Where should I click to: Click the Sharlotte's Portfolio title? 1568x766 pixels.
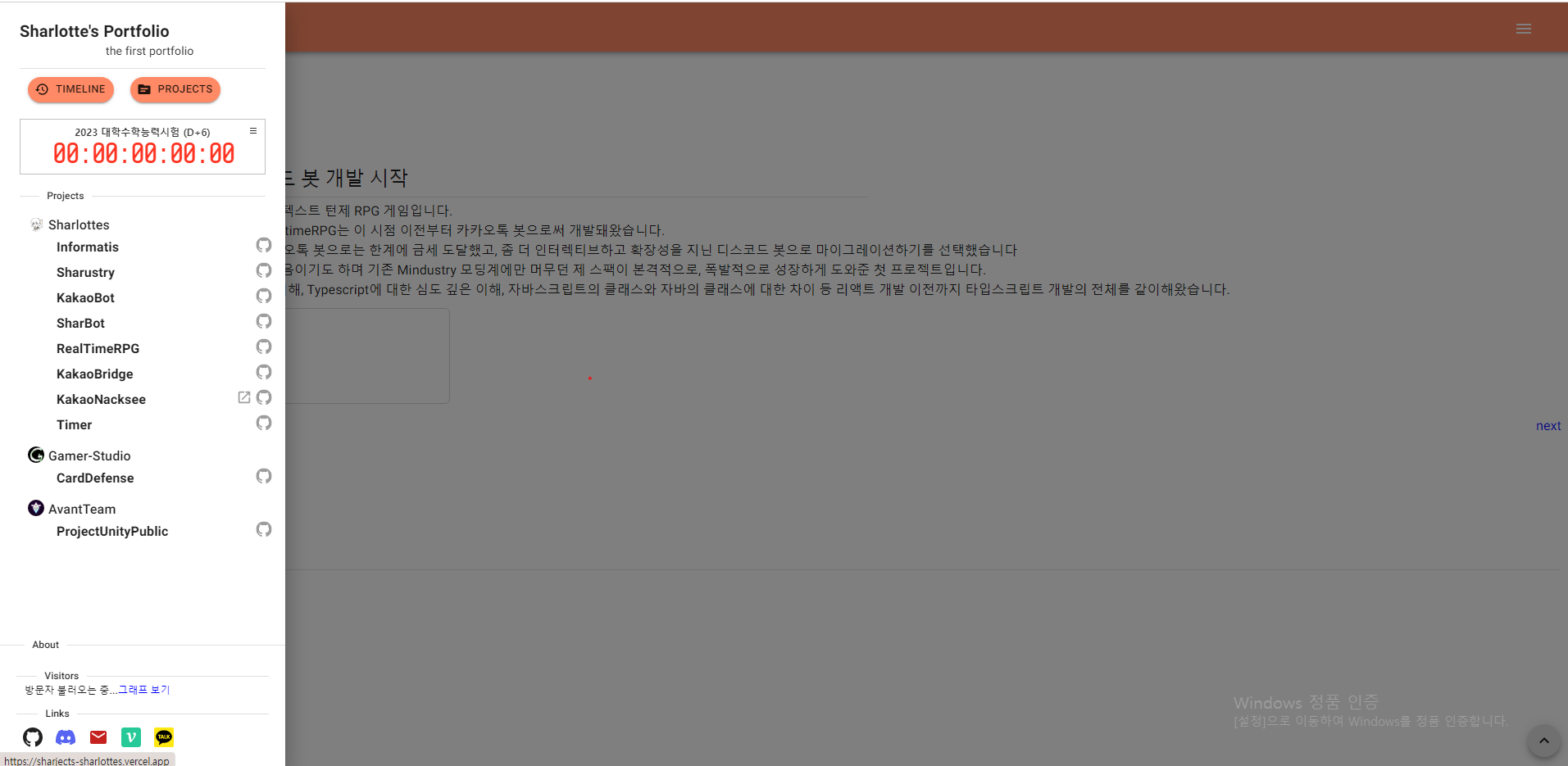tap(94, 31)
